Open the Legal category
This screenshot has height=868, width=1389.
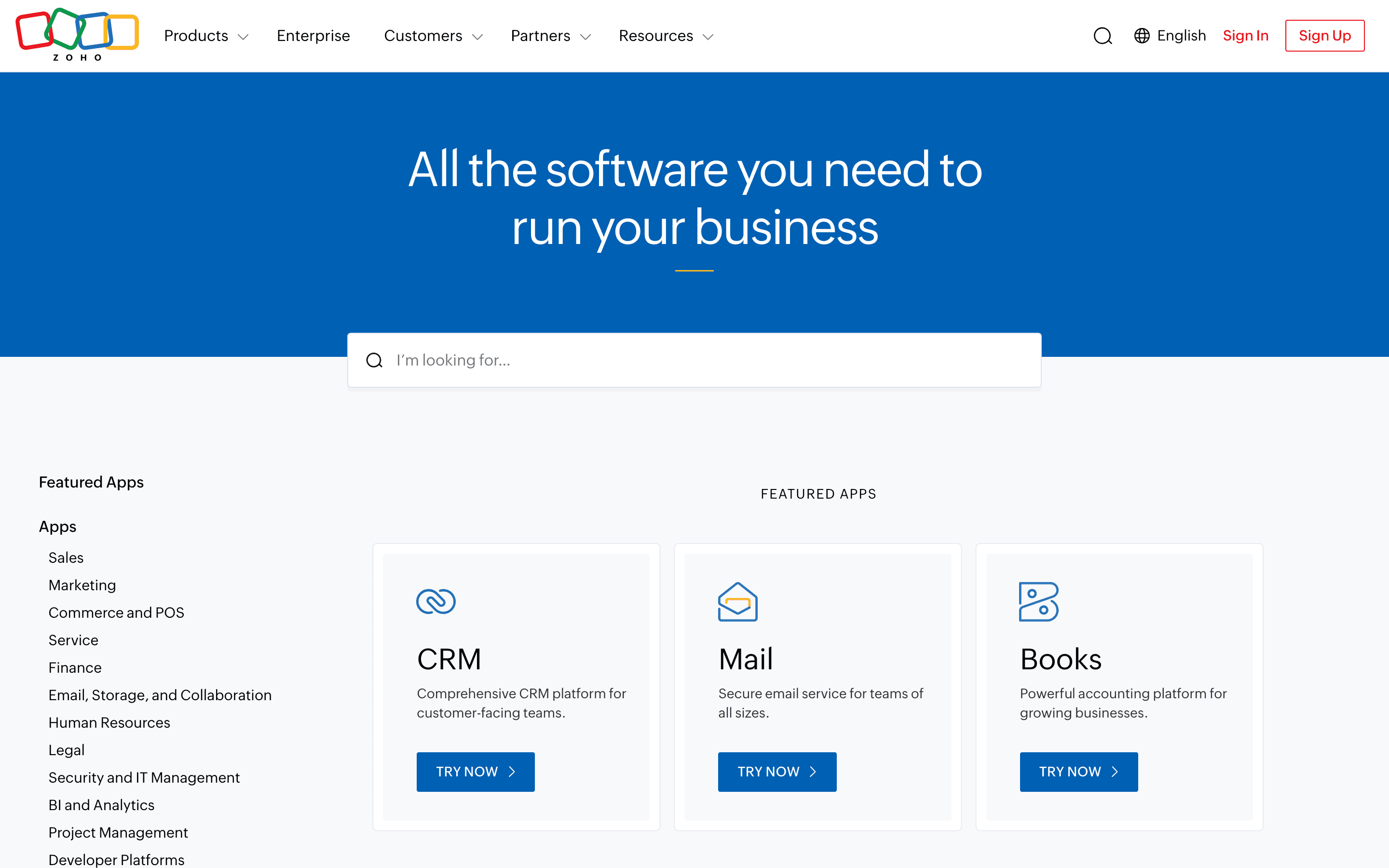(67, 750)
